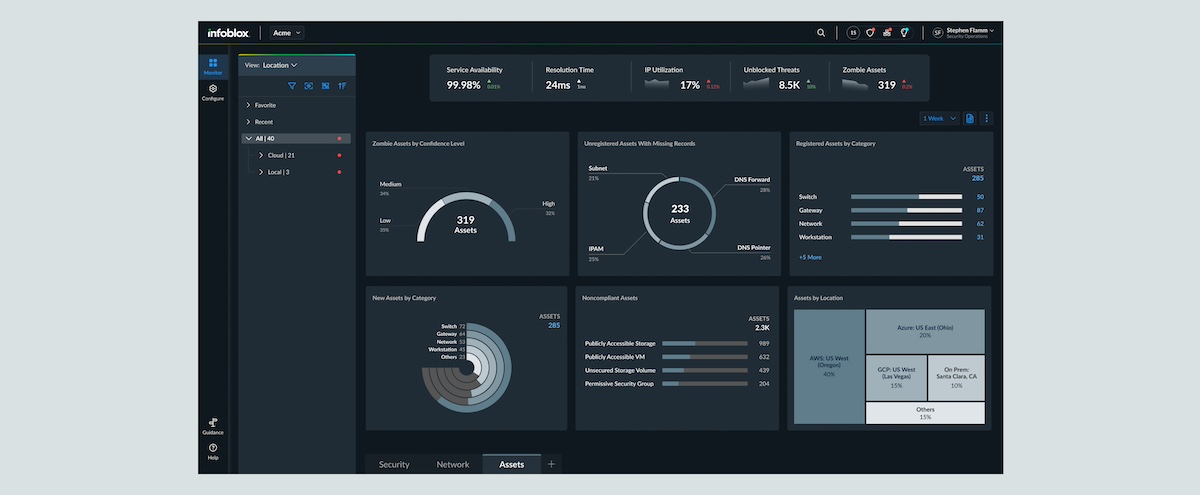Open the Guidance panel
Screen dimensions: 1200x495
point(213,426)
